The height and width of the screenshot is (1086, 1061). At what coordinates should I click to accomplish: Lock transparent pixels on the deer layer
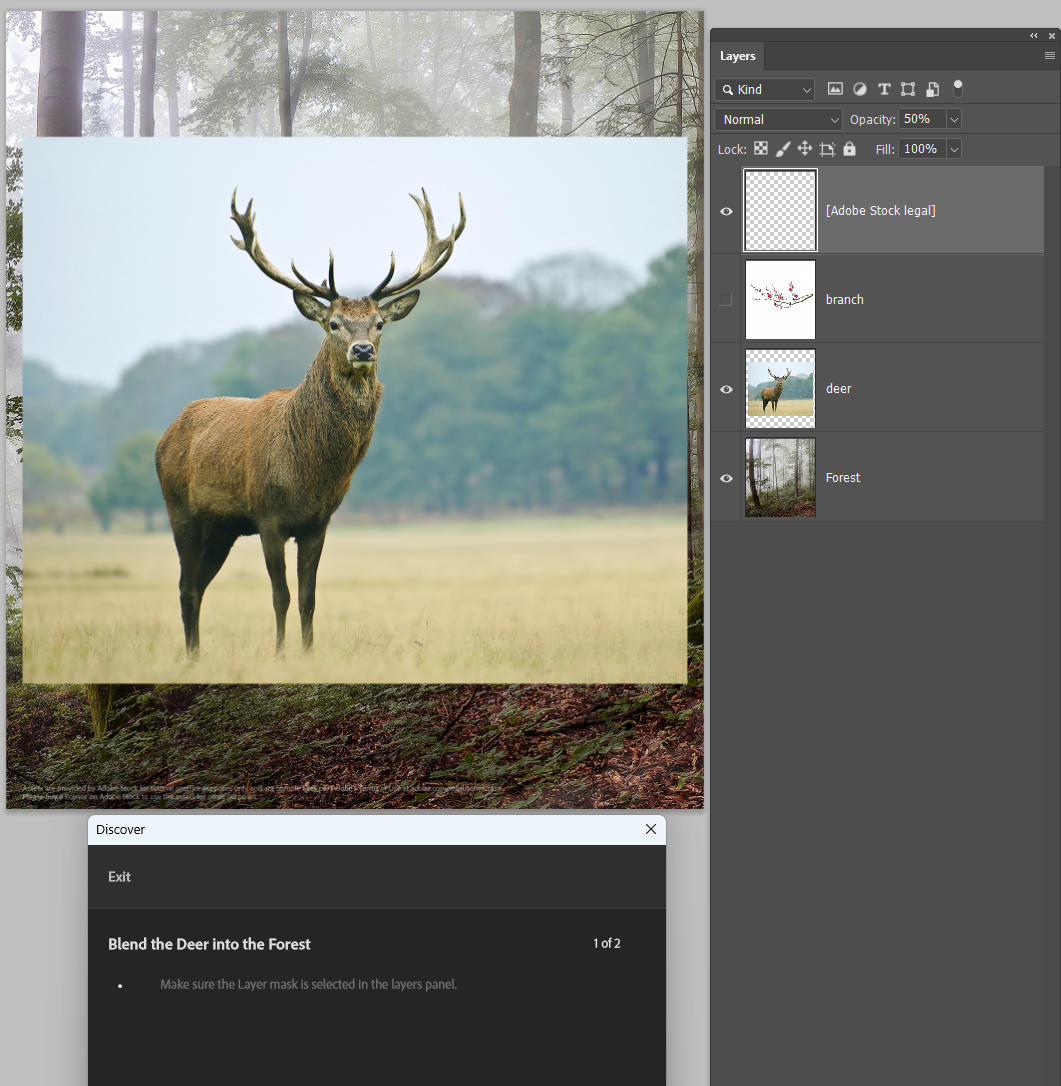760,148
